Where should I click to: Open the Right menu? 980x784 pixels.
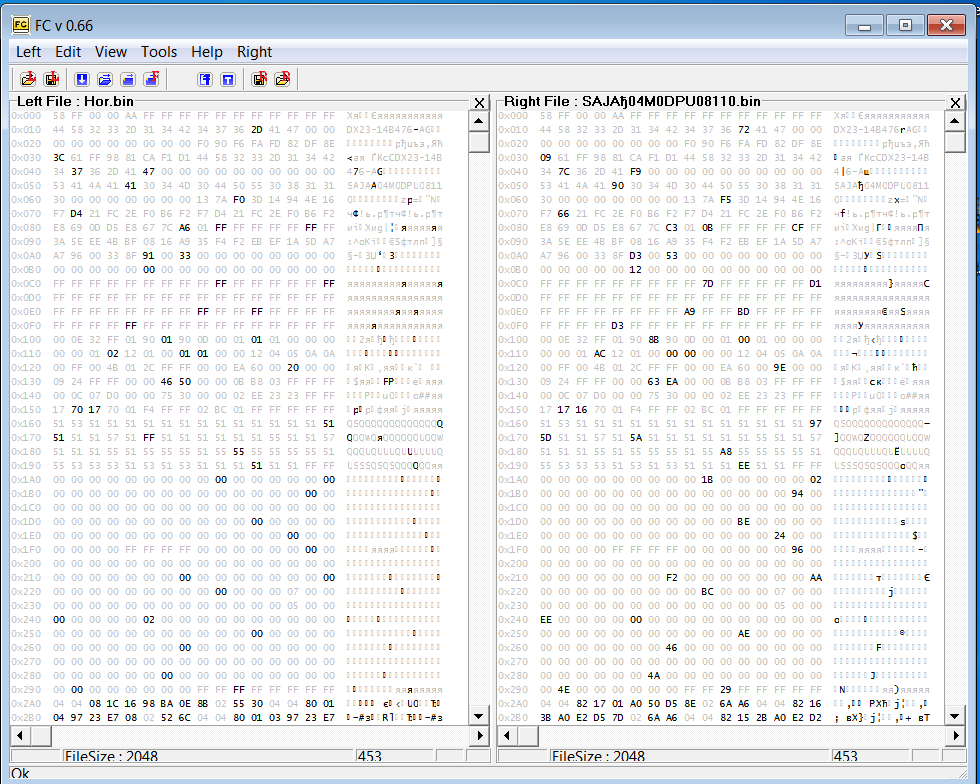pos(255,52)
